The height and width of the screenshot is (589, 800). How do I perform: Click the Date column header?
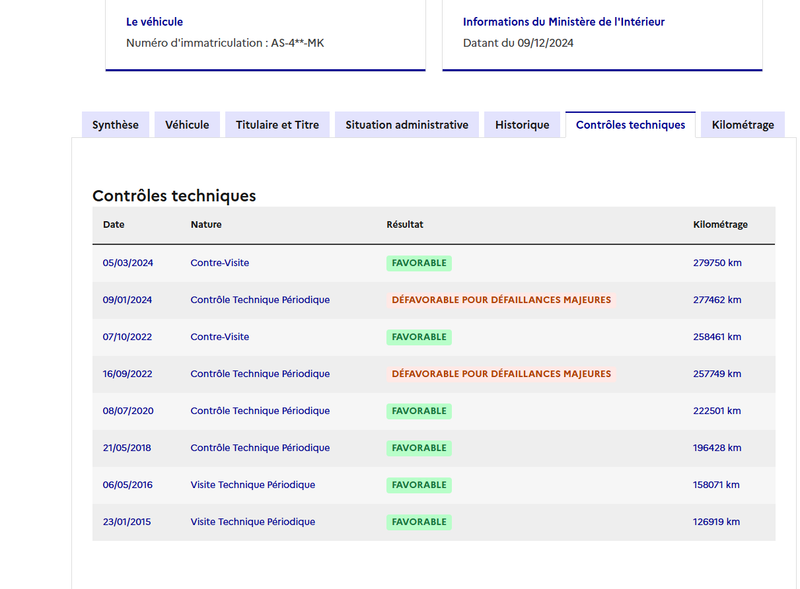(x=114, y=225)
